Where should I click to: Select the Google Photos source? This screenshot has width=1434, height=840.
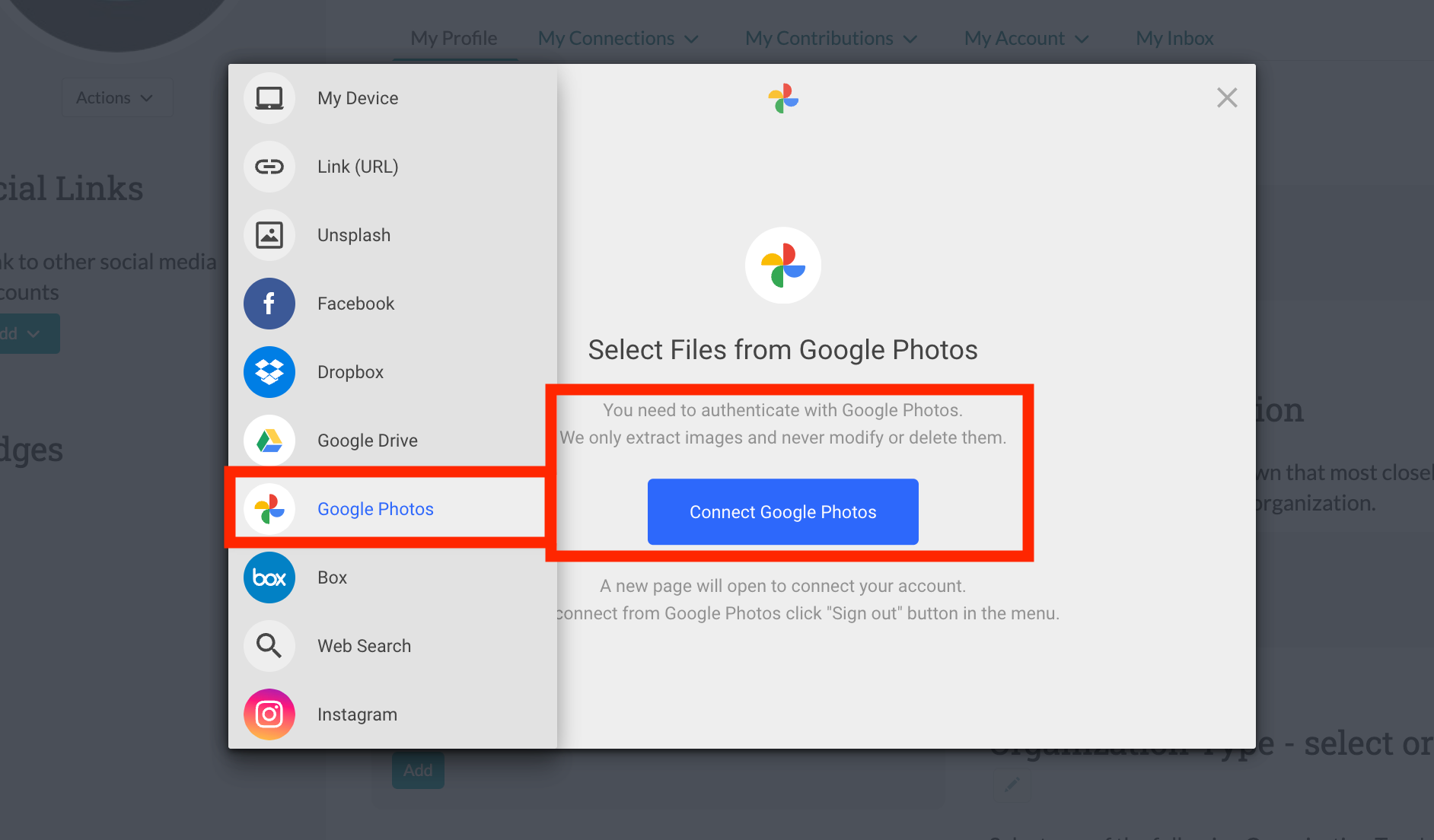374,508
